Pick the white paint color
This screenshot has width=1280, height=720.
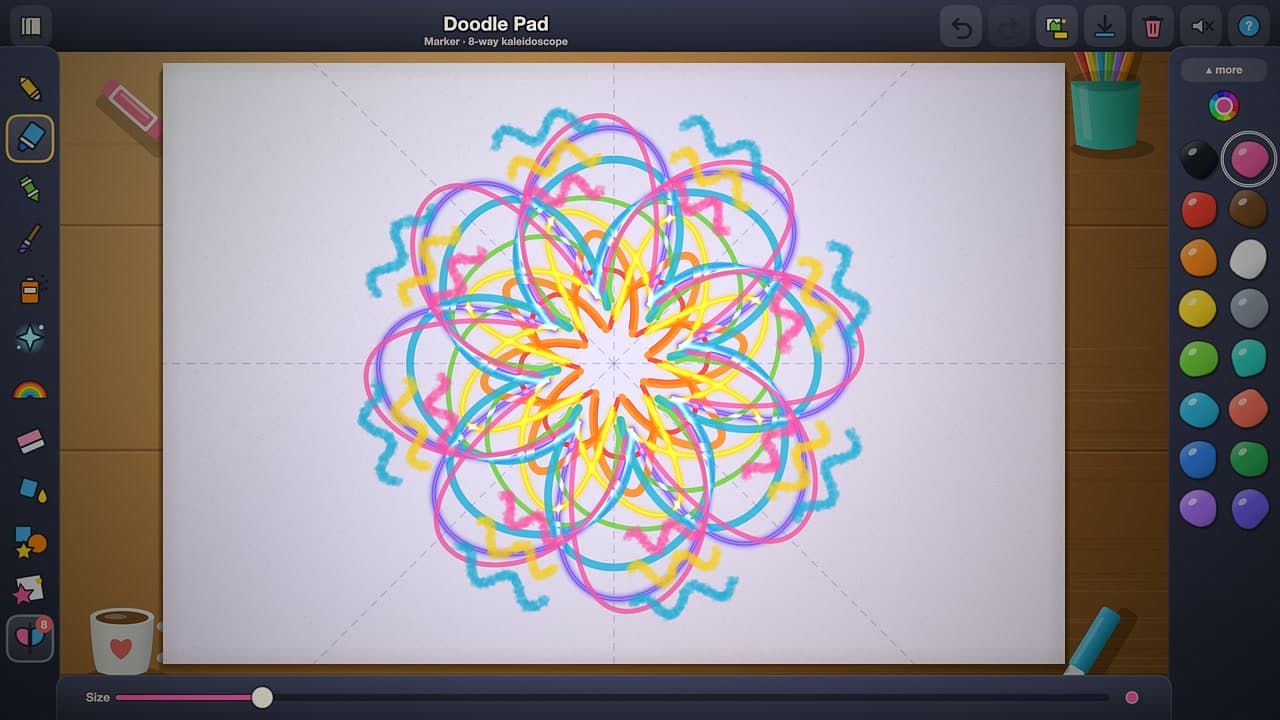coord(1249,258)
